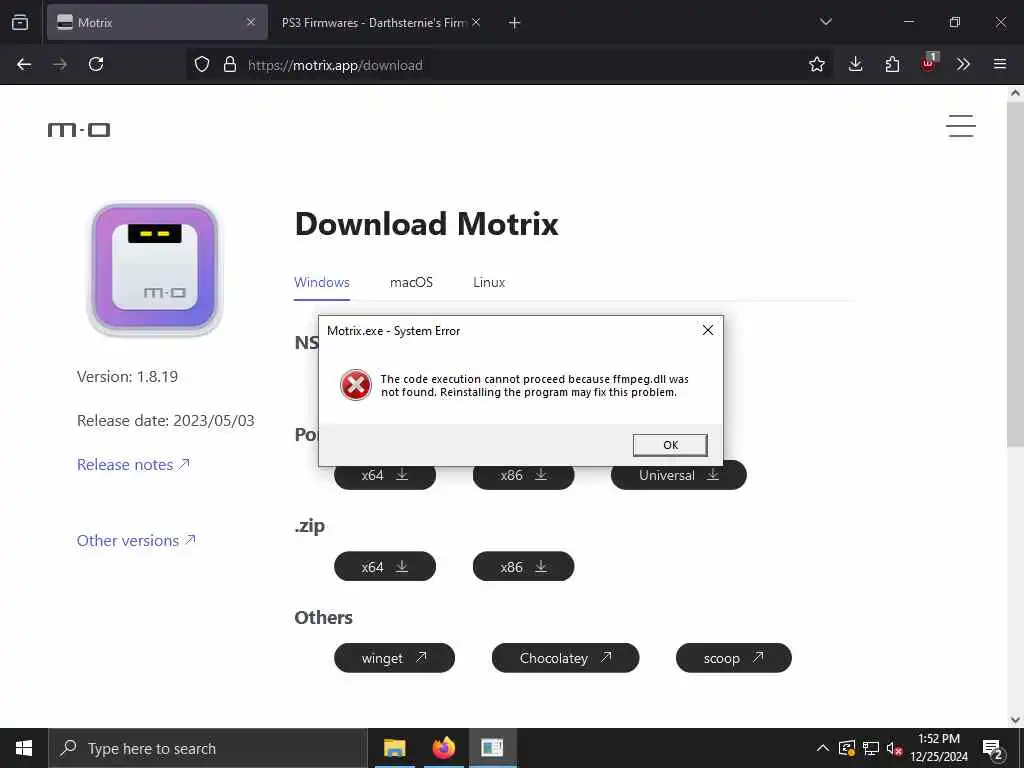Close the Motrix.exe System Error dialog
Image resolution: width=1024 pixels, height=768 pixels.
(x=707, y=330)
